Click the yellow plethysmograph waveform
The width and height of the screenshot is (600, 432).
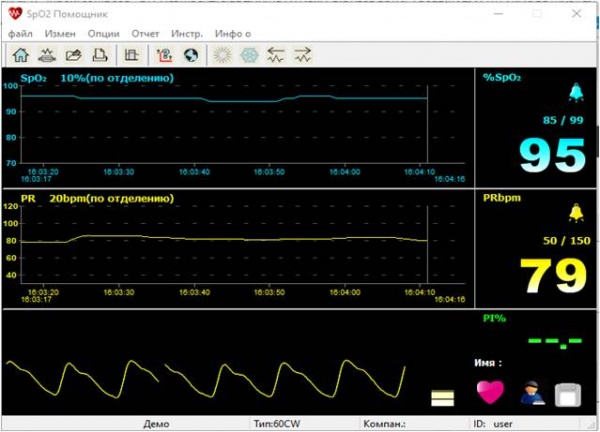(205, 379)
